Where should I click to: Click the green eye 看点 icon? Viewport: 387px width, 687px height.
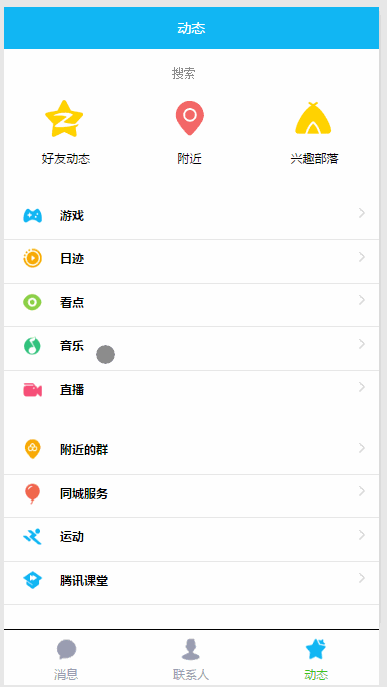[x=32, y=302]
